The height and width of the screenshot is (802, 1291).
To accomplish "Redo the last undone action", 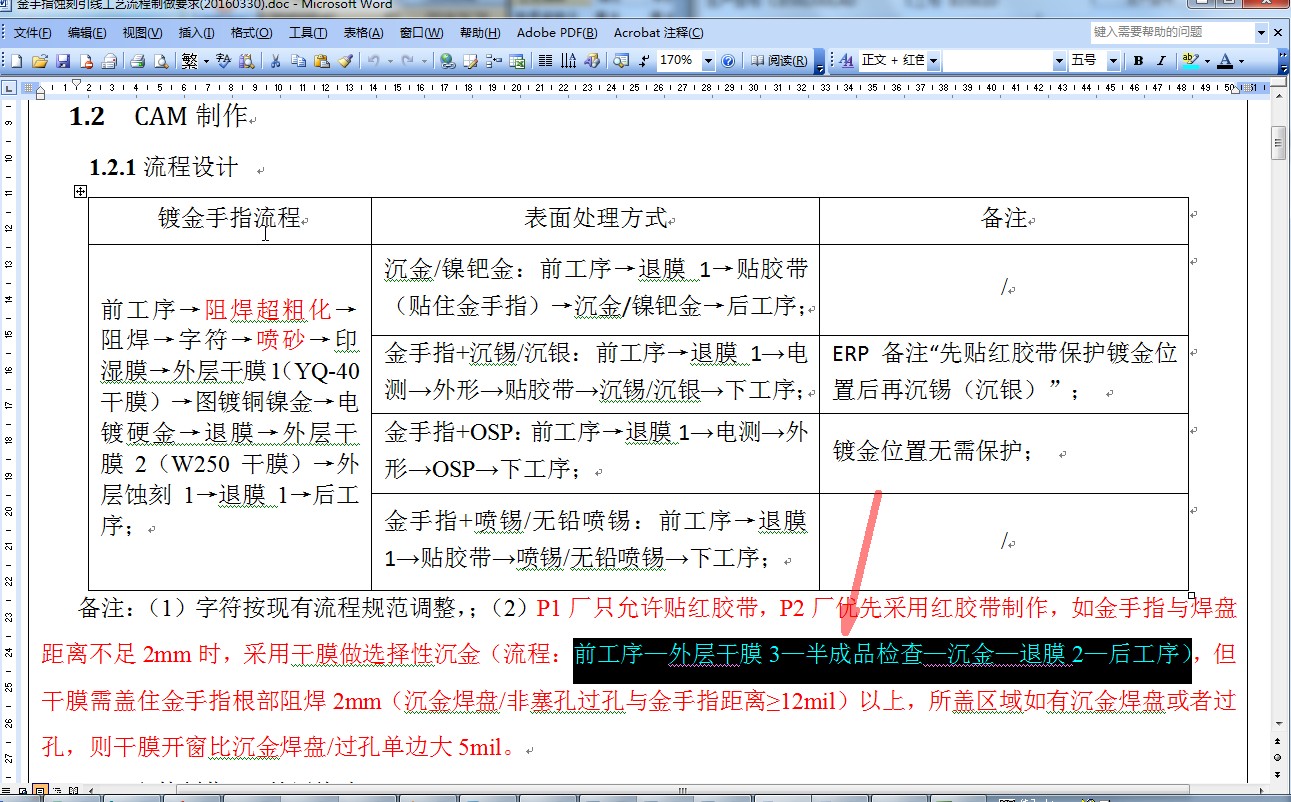I will click(x=408, y=61).
